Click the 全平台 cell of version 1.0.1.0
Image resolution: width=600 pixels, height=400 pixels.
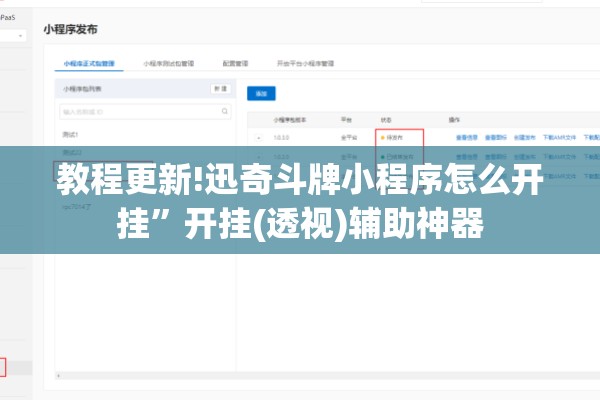(349, 137)
